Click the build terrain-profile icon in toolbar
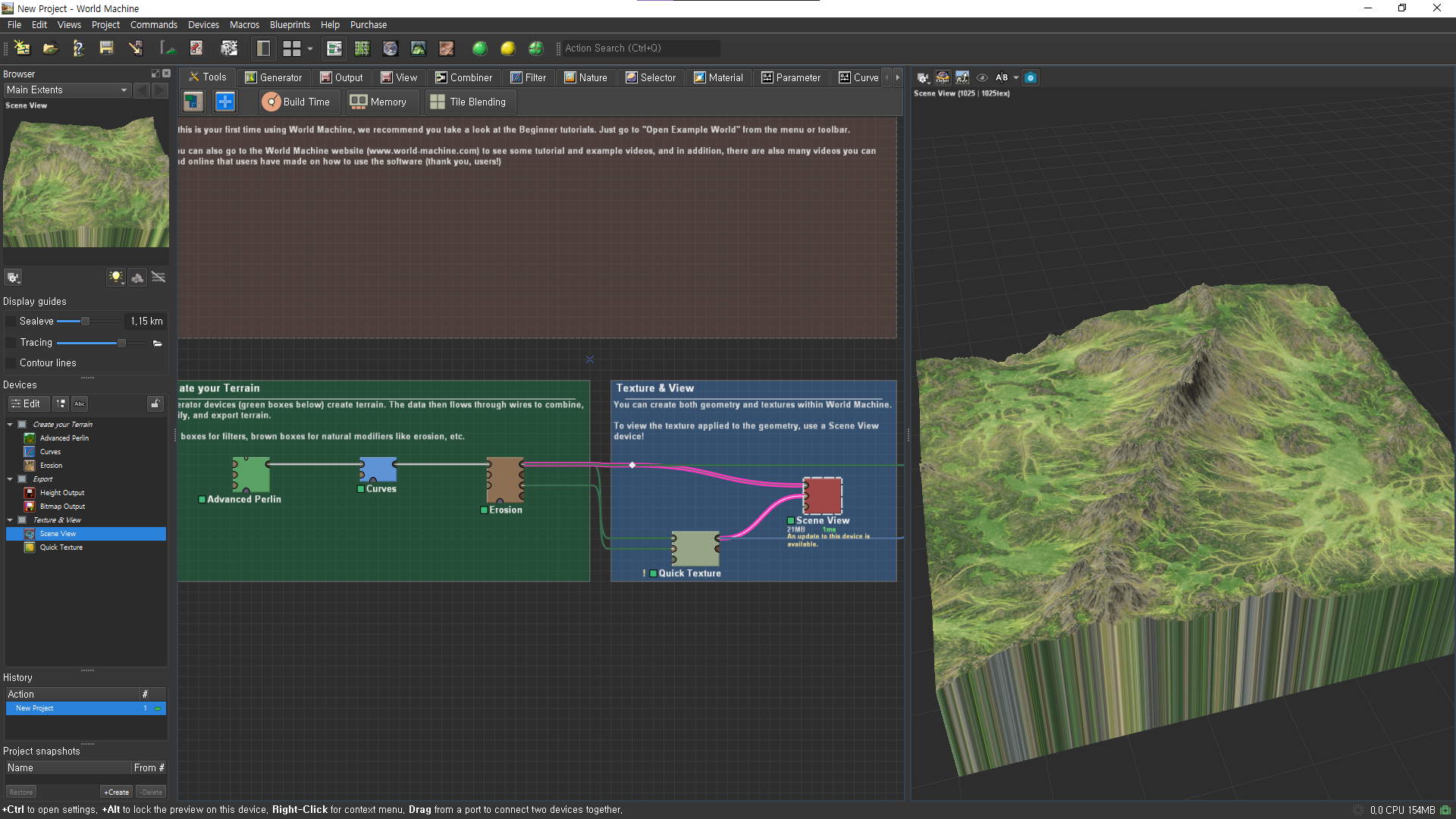This screenshot has width=1456, height=819. pyautogui.click(x=168, y=49)
